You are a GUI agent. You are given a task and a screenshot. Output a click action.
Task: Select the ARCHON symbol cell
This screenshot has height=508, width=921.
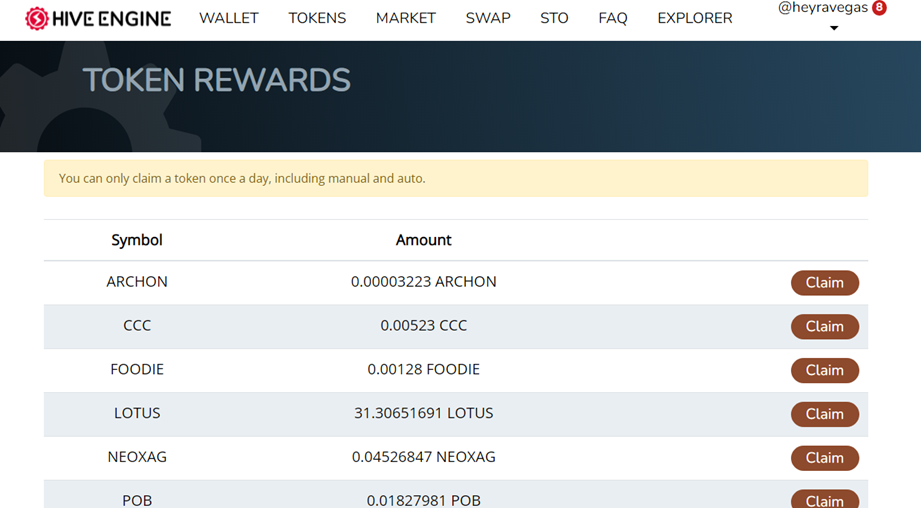point(137,282)
